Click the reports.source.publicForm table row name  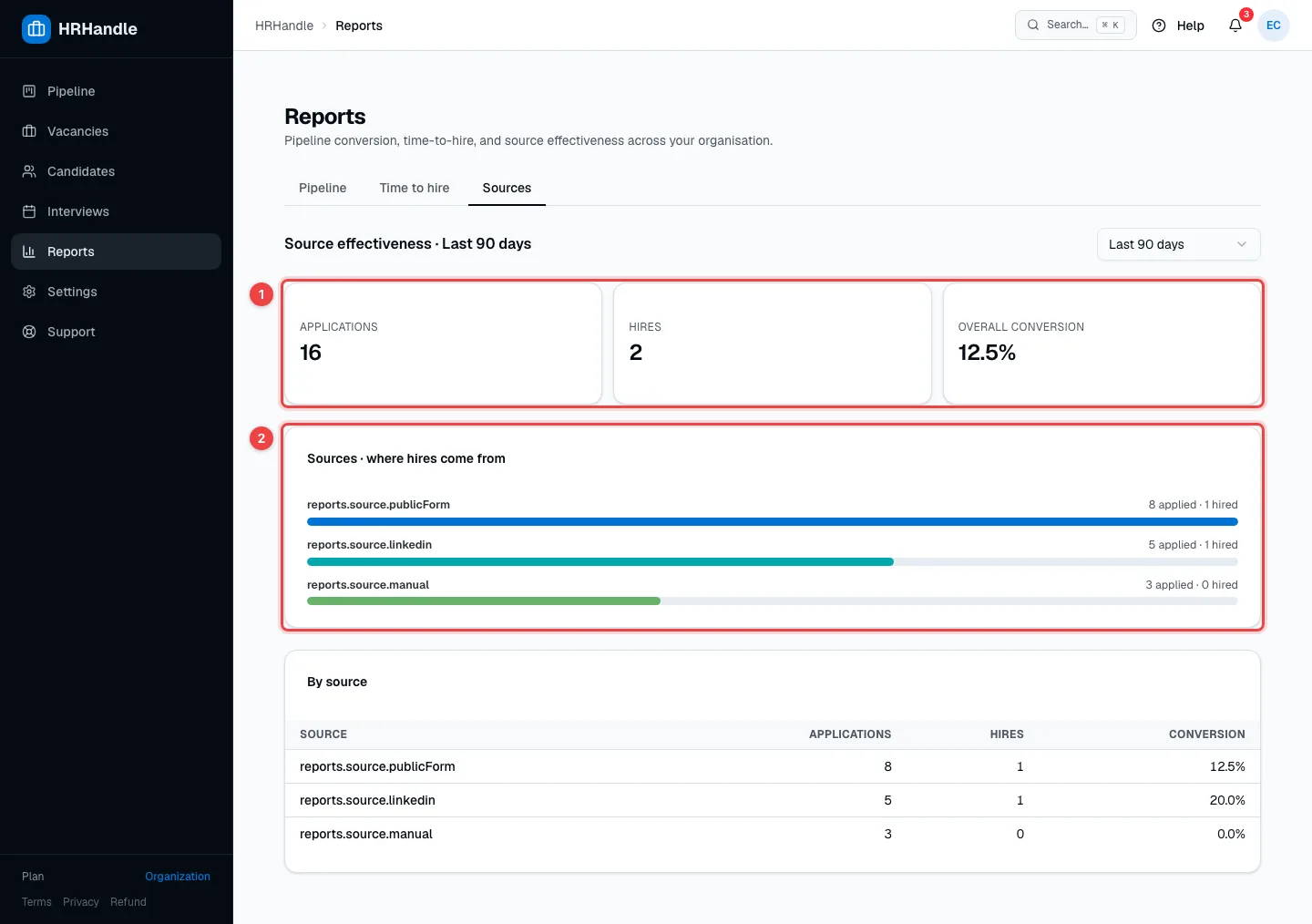[377, 766]
